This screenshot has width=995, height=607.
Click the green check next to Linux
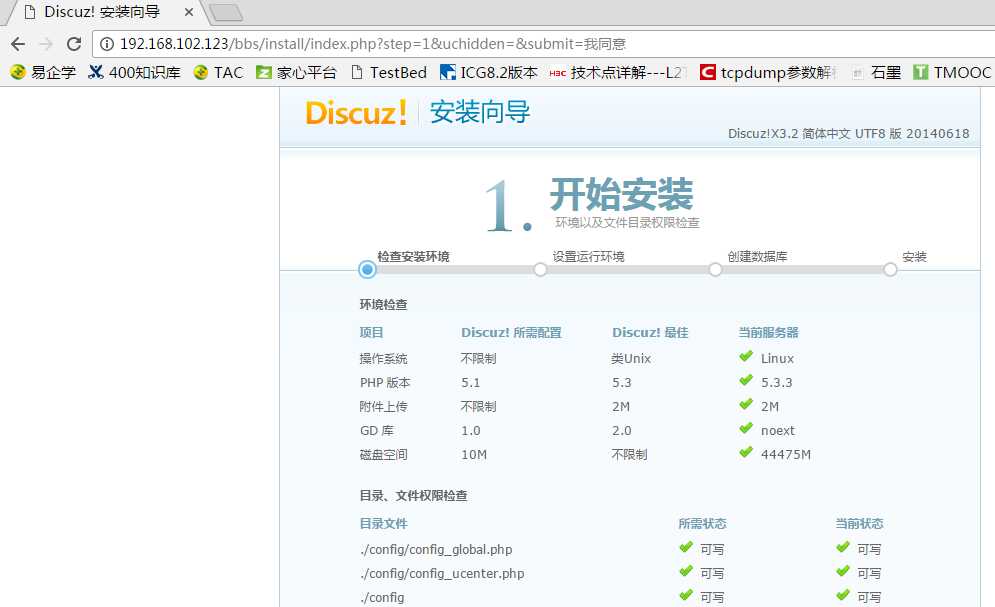pyautogui.click(x=746, y=356)
